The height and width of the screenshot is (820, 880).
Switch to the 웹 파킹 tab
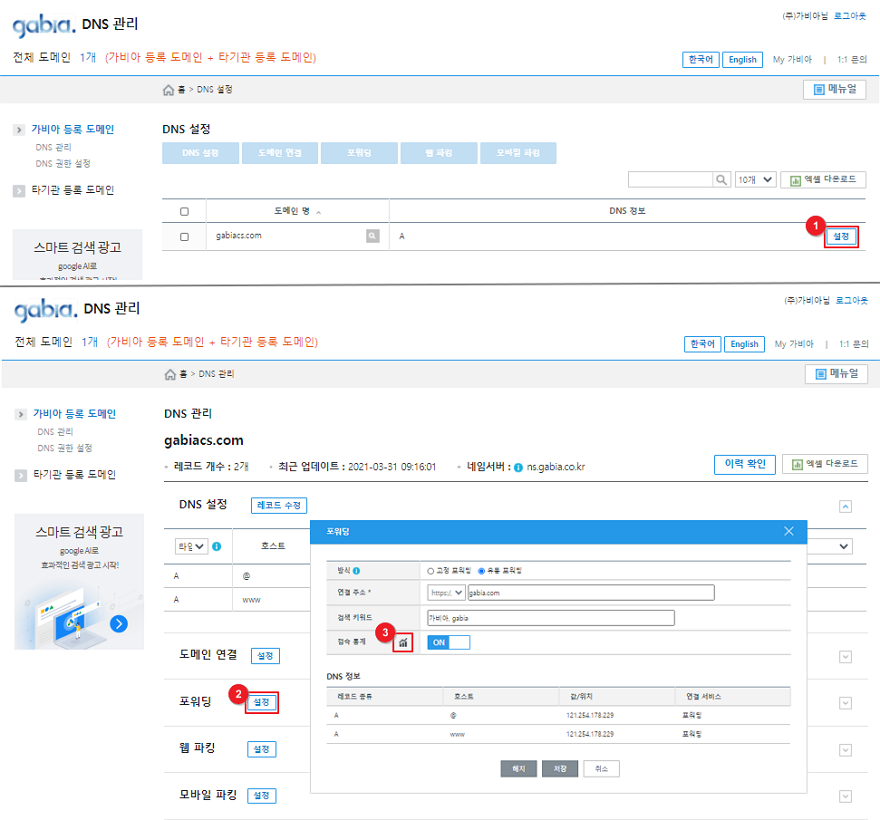[x=439, y=153]
